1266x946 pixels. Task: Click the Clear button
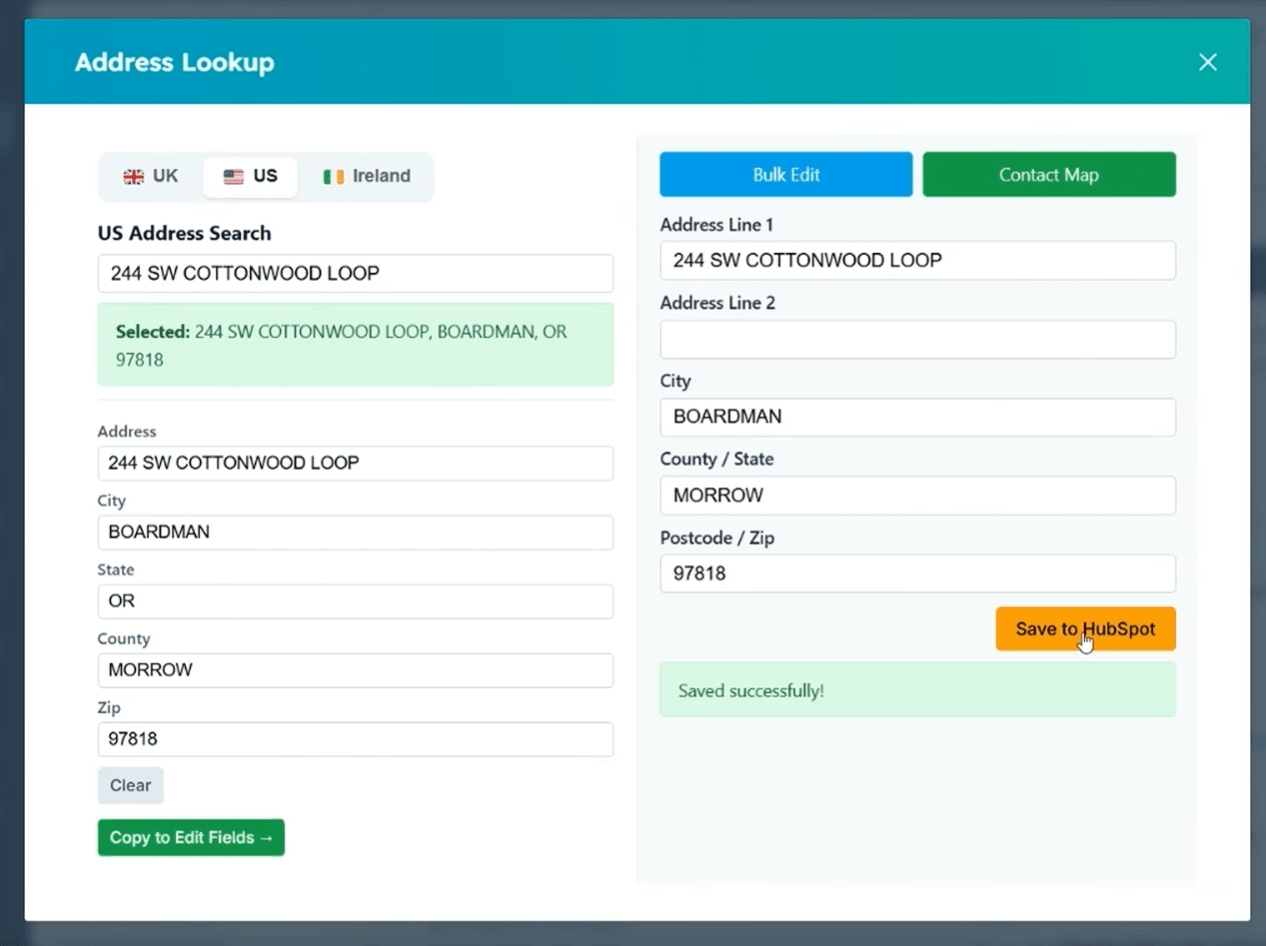pos(130,785)
